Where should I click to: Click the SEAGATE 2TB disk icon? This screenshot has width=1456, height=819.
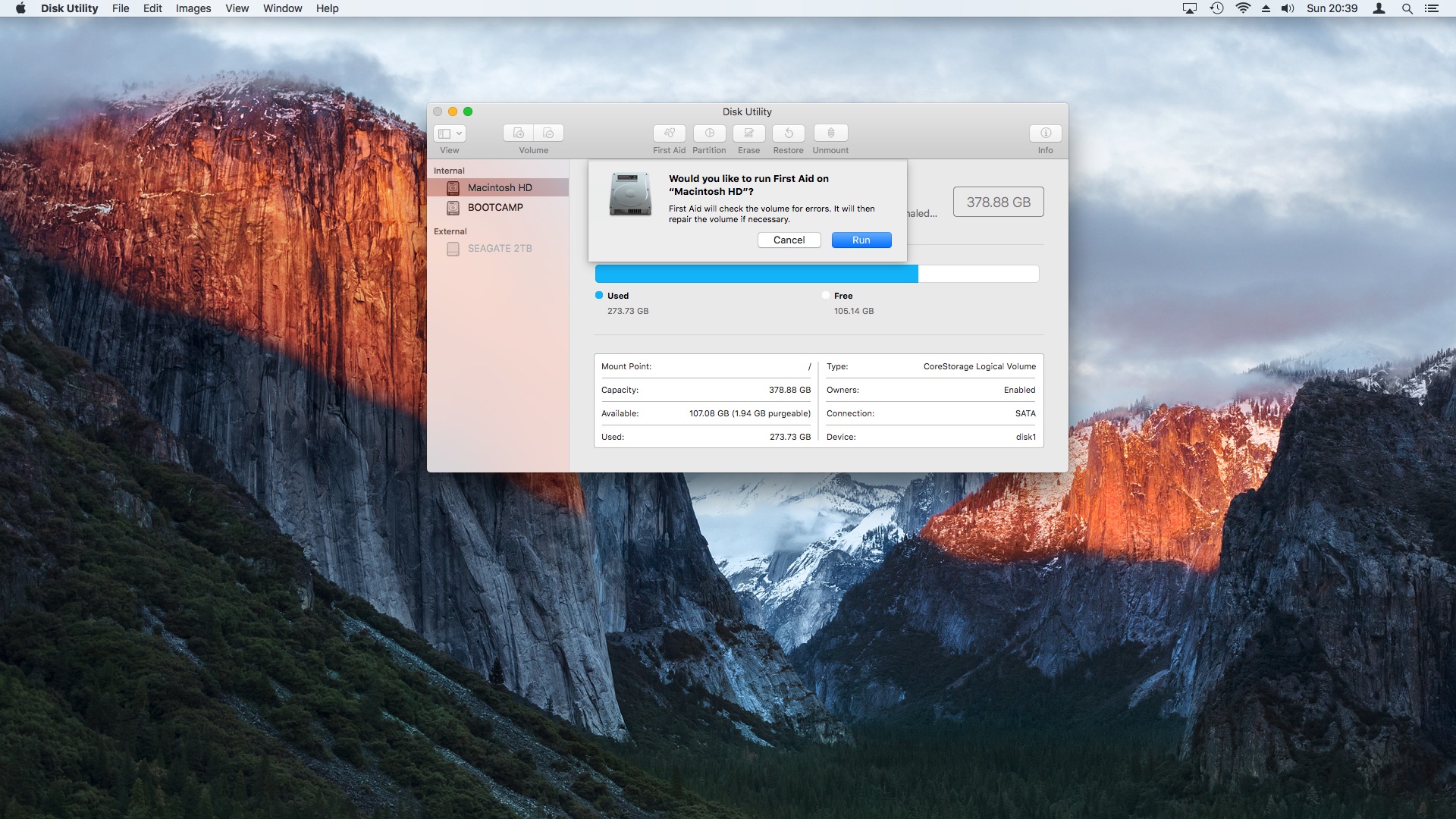click(453, 248)
